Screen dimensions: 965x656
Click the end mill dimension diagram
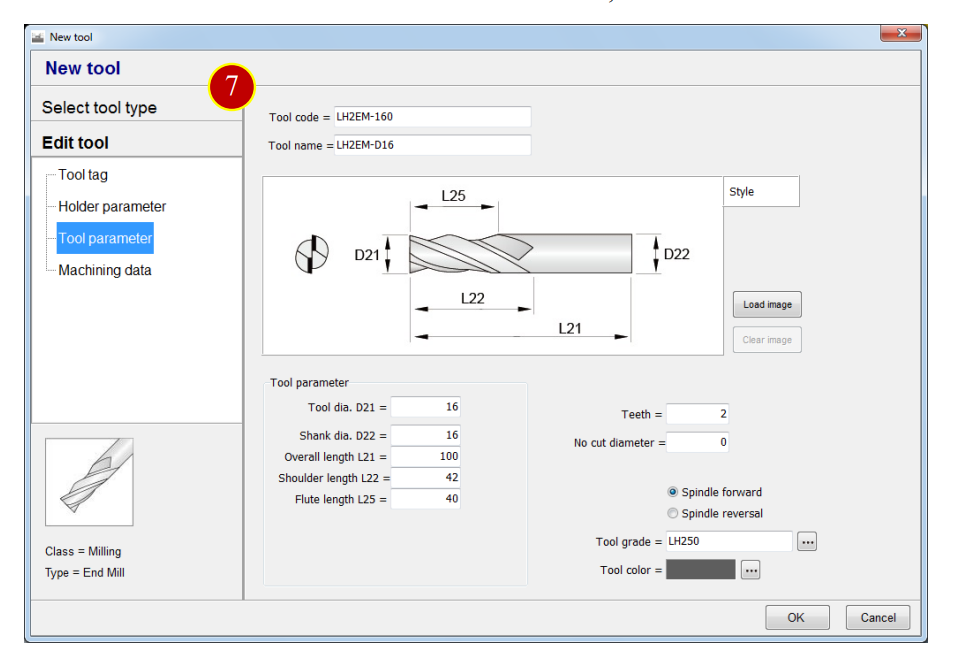[493, 266]
